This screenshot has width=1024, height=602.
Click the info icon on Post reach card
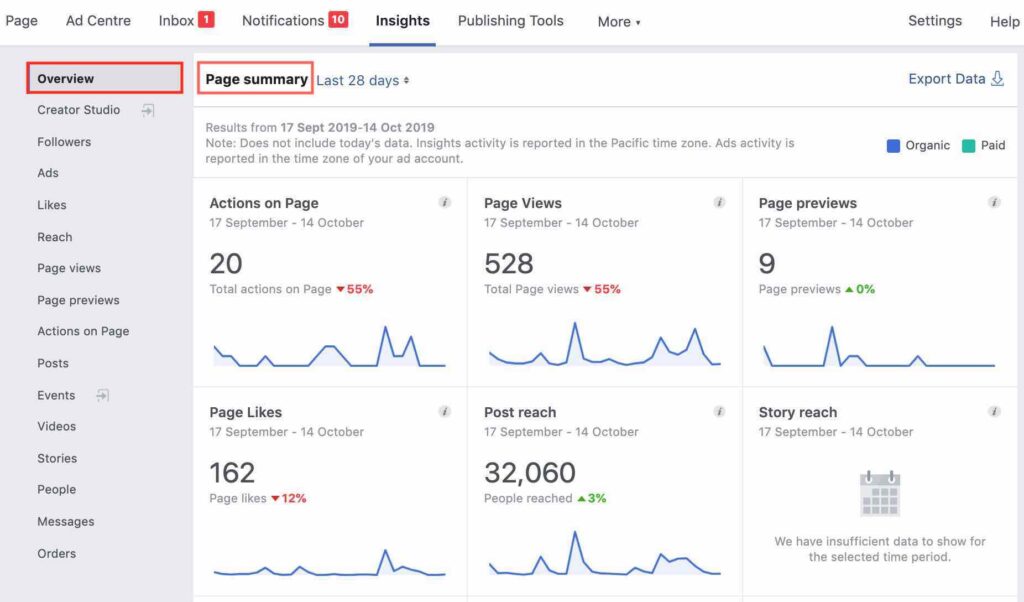(x=719, y=411)
